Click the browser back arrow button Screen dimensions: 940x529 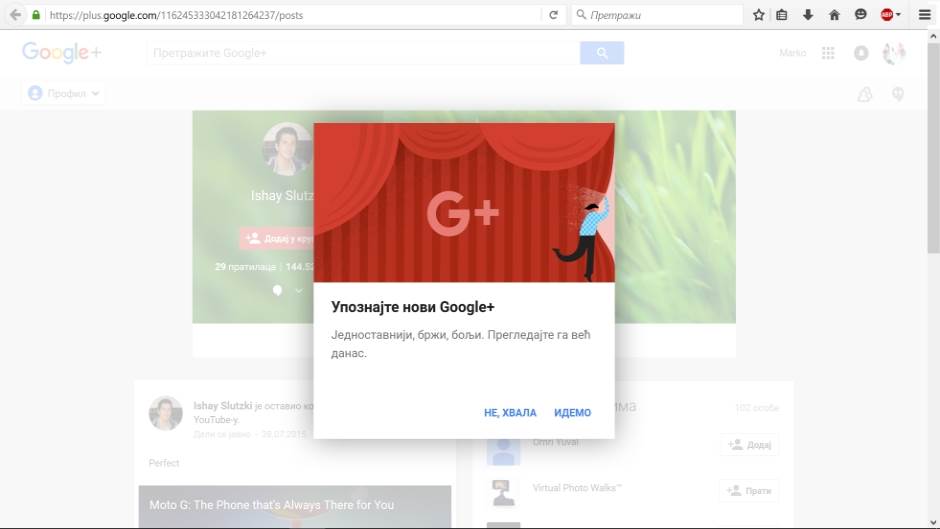(x=15, y=15)
